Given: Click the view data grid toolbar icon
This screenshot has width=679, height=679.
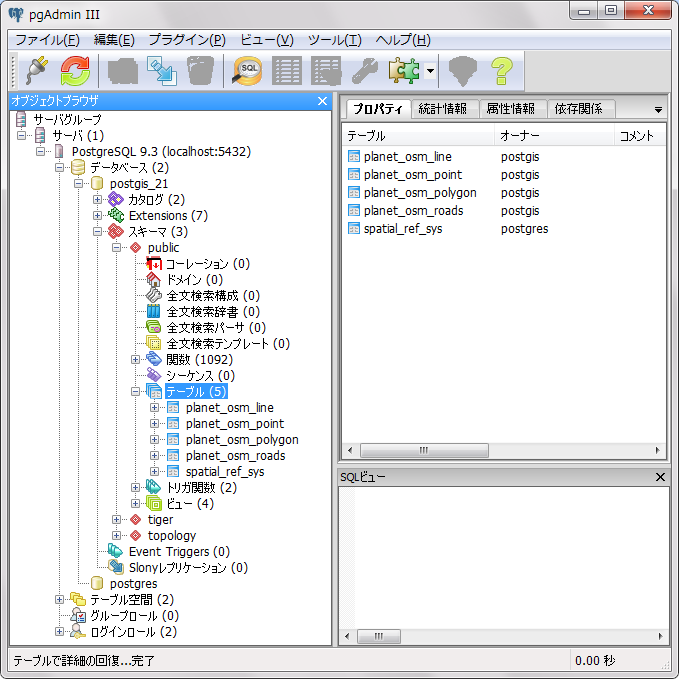Looking at the screenshot, I should click(287, 71).
